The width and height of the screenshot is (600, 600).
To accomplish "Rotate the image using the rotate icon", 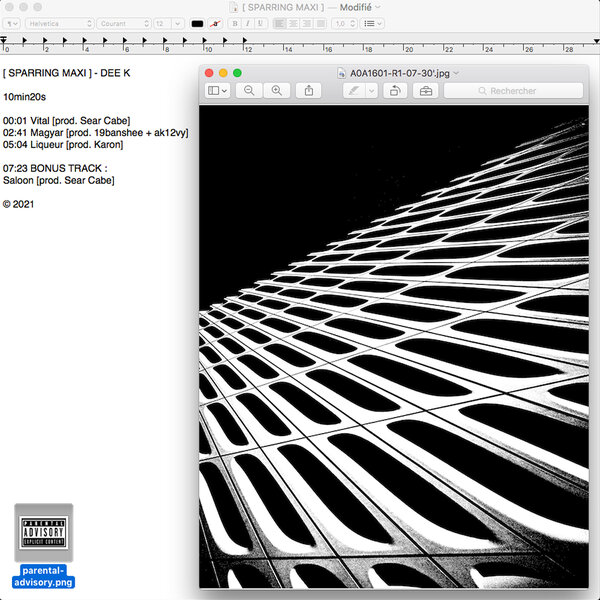I will [x=395, y=91].
